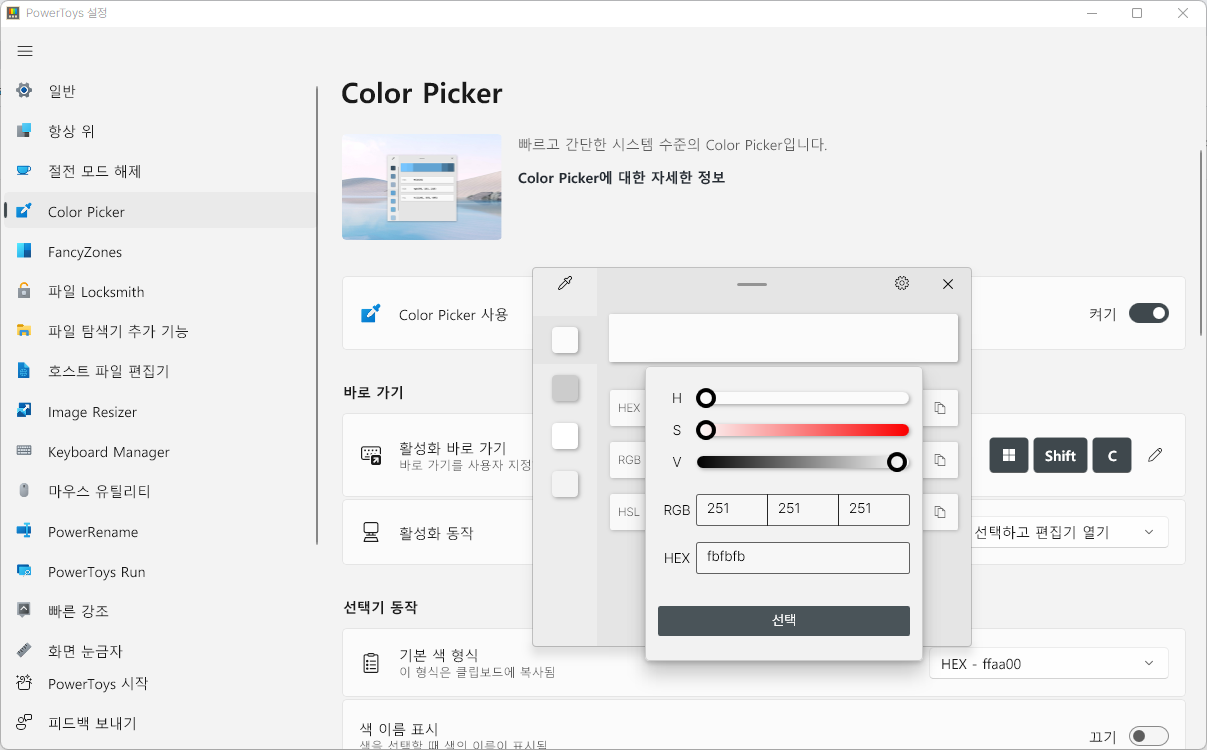This screenshot has width=1207, height=750.
Task: Click the first RGB red value field
Action: pos(732,510)
